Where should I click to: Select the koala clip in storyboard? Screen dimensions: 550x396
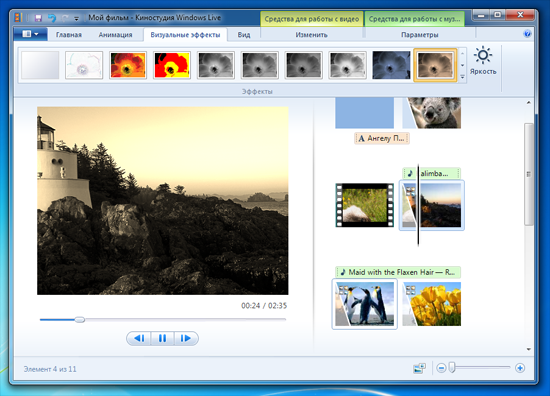coord(431,113)
